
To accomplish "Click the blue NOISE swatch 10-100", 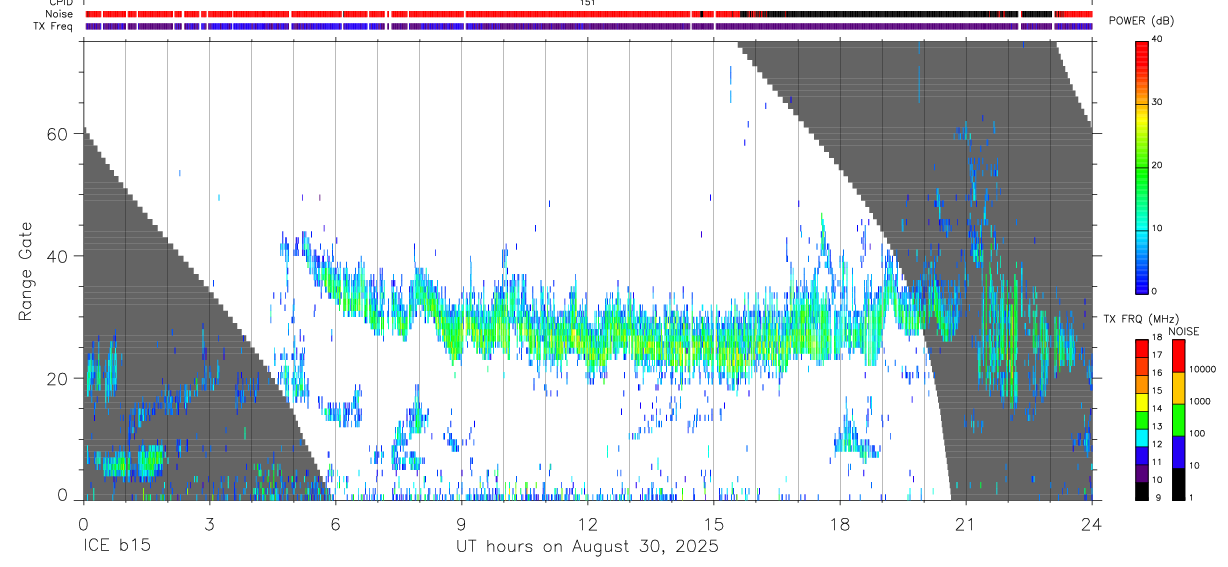I will click(x=1178, y=451).
